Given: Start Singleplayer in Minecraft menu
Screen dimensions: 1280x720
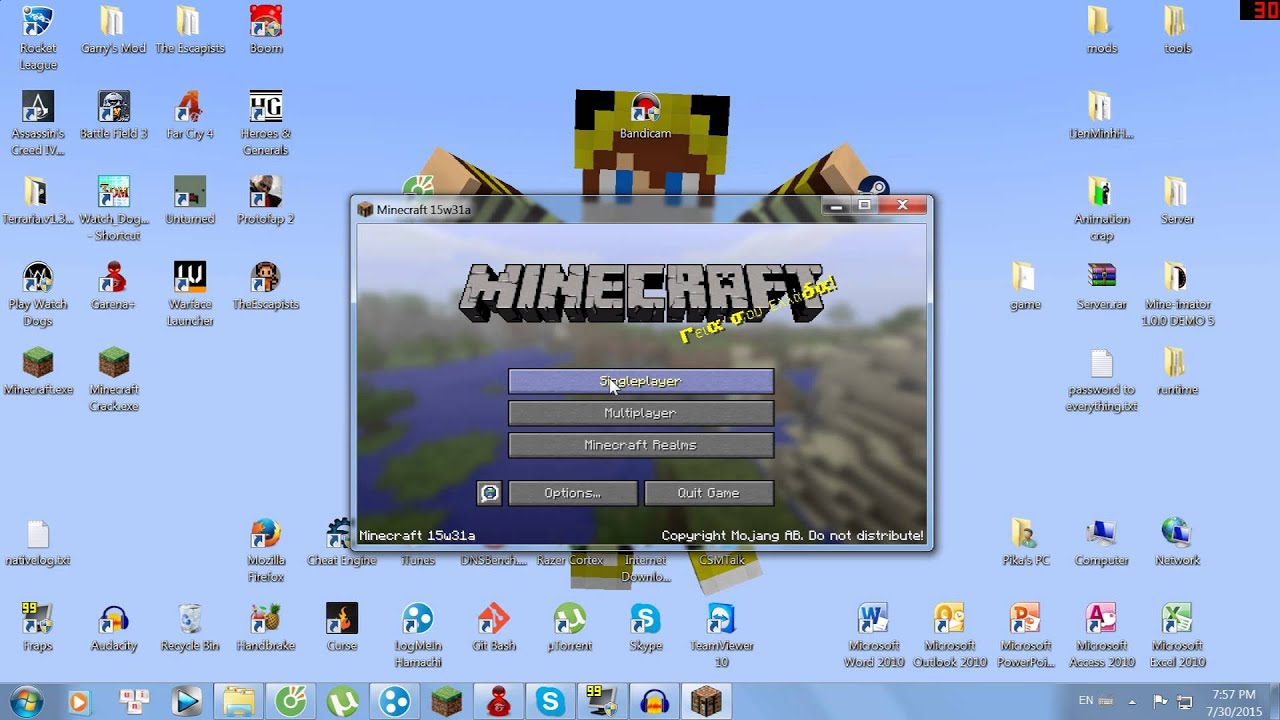Looking at the screenshot, I should pyautogui.click(x=641, y=381).
